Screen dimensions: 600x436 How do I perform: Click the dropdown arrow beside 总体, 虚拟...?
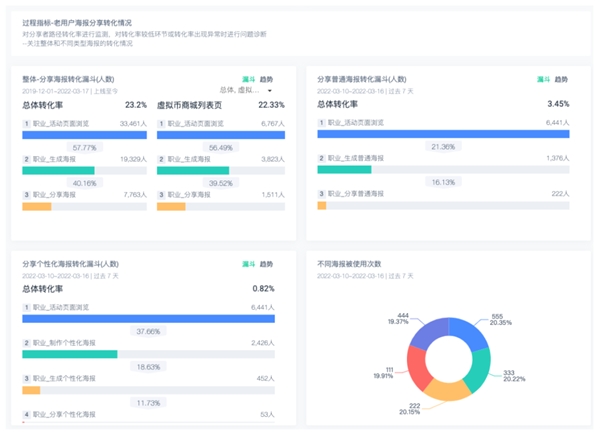pyautogui.click(x=269, y=90)
